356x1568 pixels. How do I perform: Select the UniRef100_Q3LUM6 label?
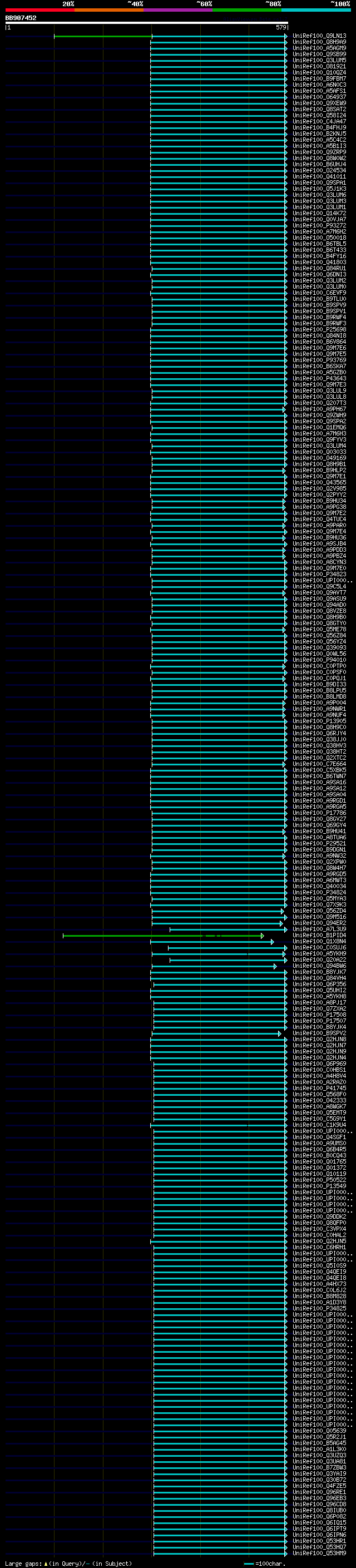(x=319, y=195)
